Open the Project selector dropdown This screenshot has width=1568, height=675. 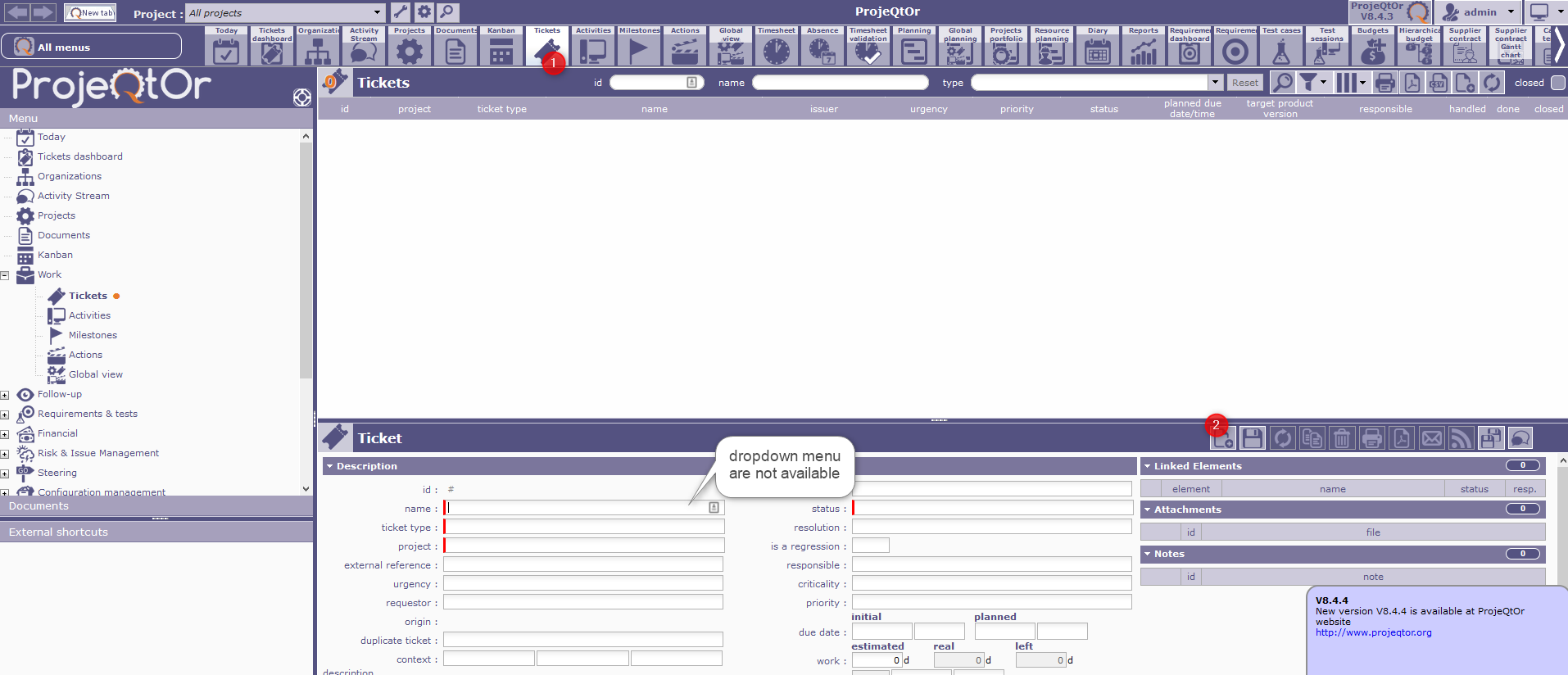point(377,13)
